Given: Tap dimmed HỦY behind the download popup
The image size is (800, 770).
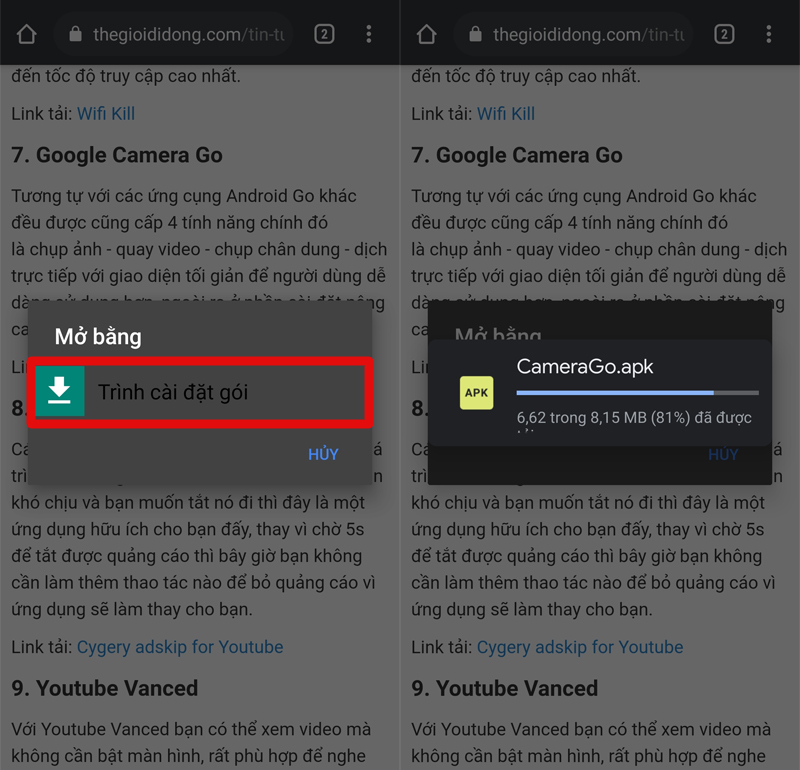Looking at the screenshot, I should click(723, 454).
